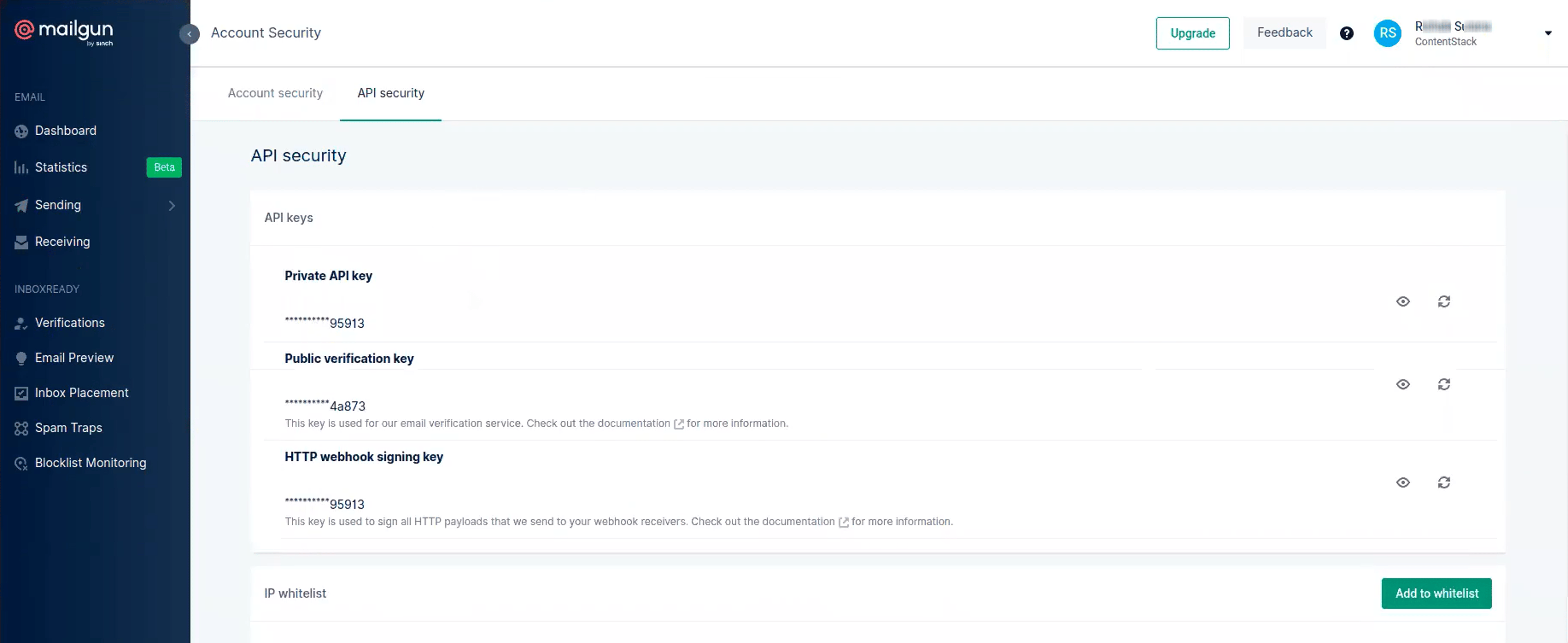Image resolution: width=1568 pixels, height=643 pixels.
Task: Expand the Sending submenu chevron
Action: tap(171, 205)
